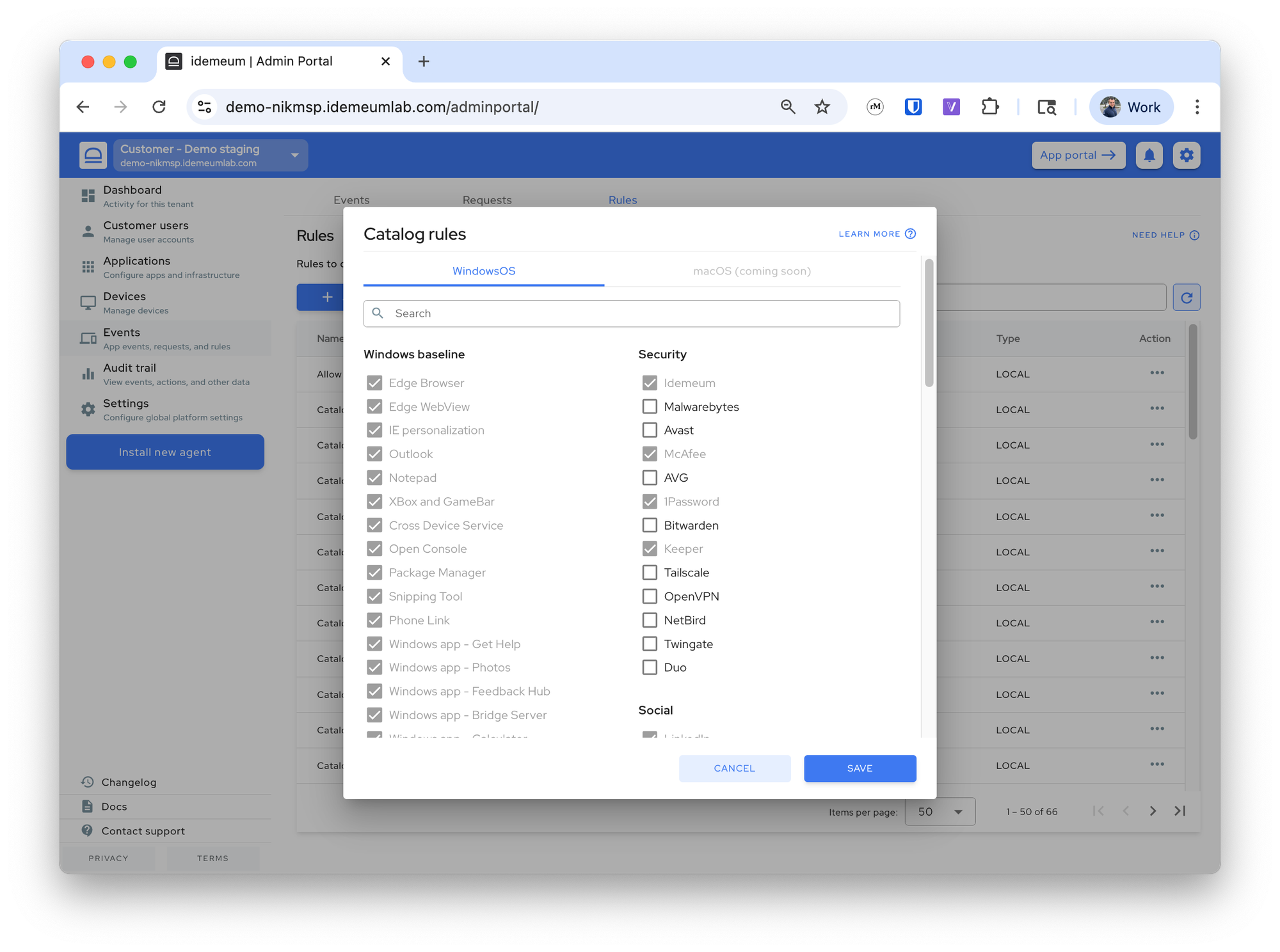1280x952 pixels.
Task: Open a new browser tab
Action: point(423,61)
